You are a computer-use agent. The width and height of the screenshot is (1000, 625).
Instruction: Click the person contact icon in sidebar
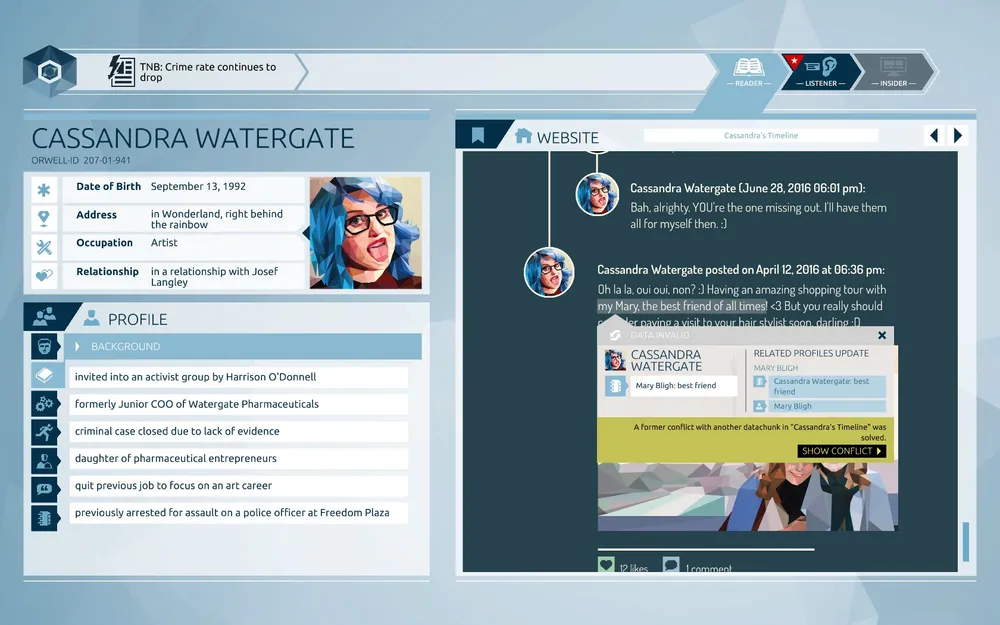click(x=45, y=461)
